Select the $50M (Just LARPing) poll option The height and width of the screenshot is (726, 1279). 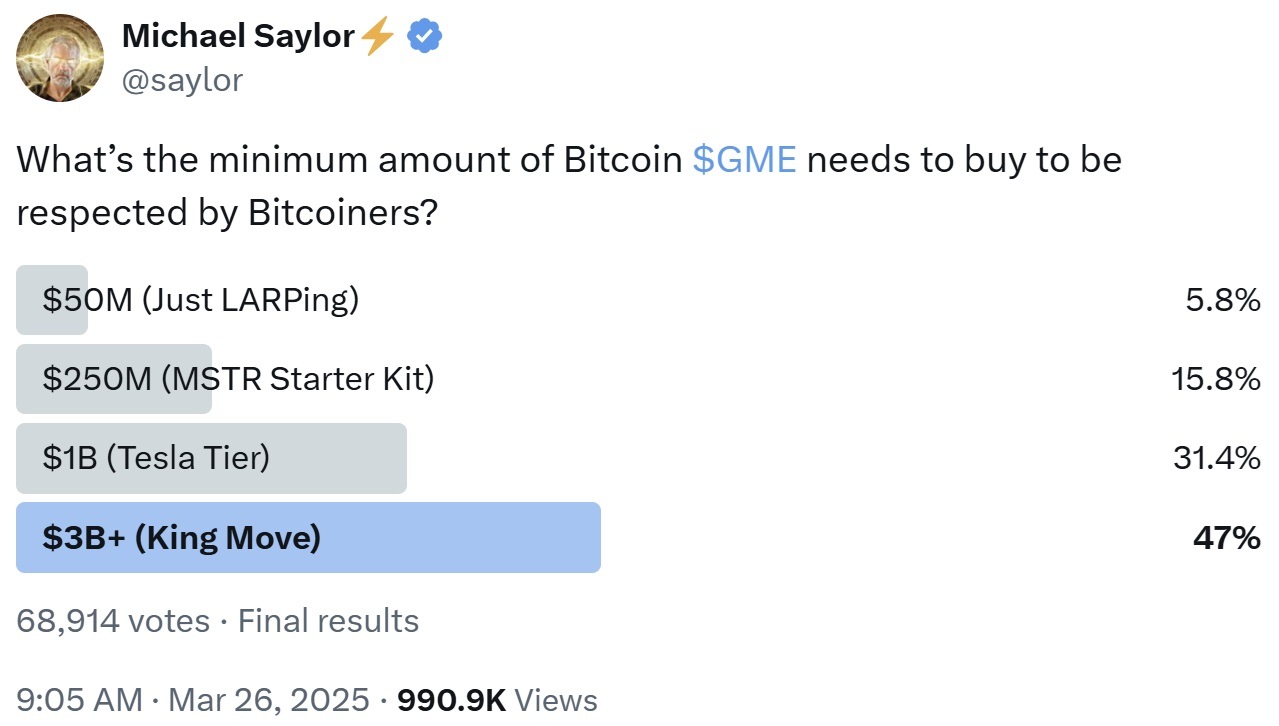tap(200, 299)
